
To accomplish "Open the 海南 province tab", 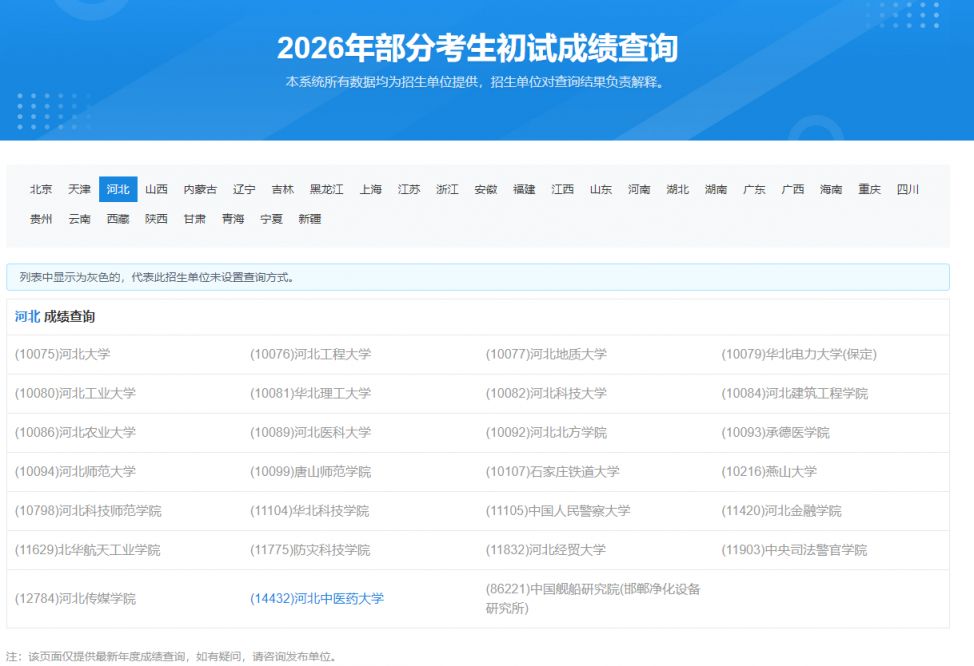I will pos(831,189).
